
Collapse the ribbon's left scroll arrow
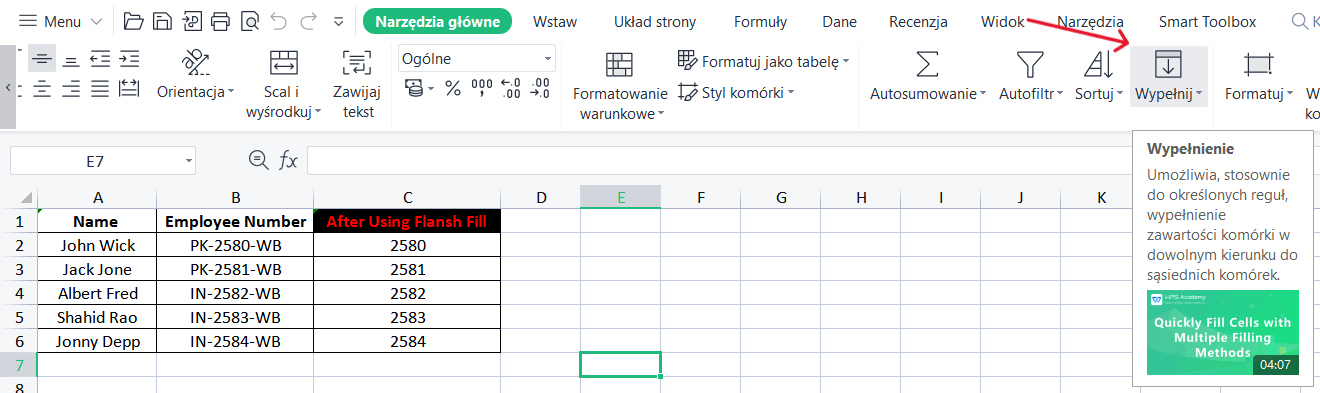[x=8, y=87]
